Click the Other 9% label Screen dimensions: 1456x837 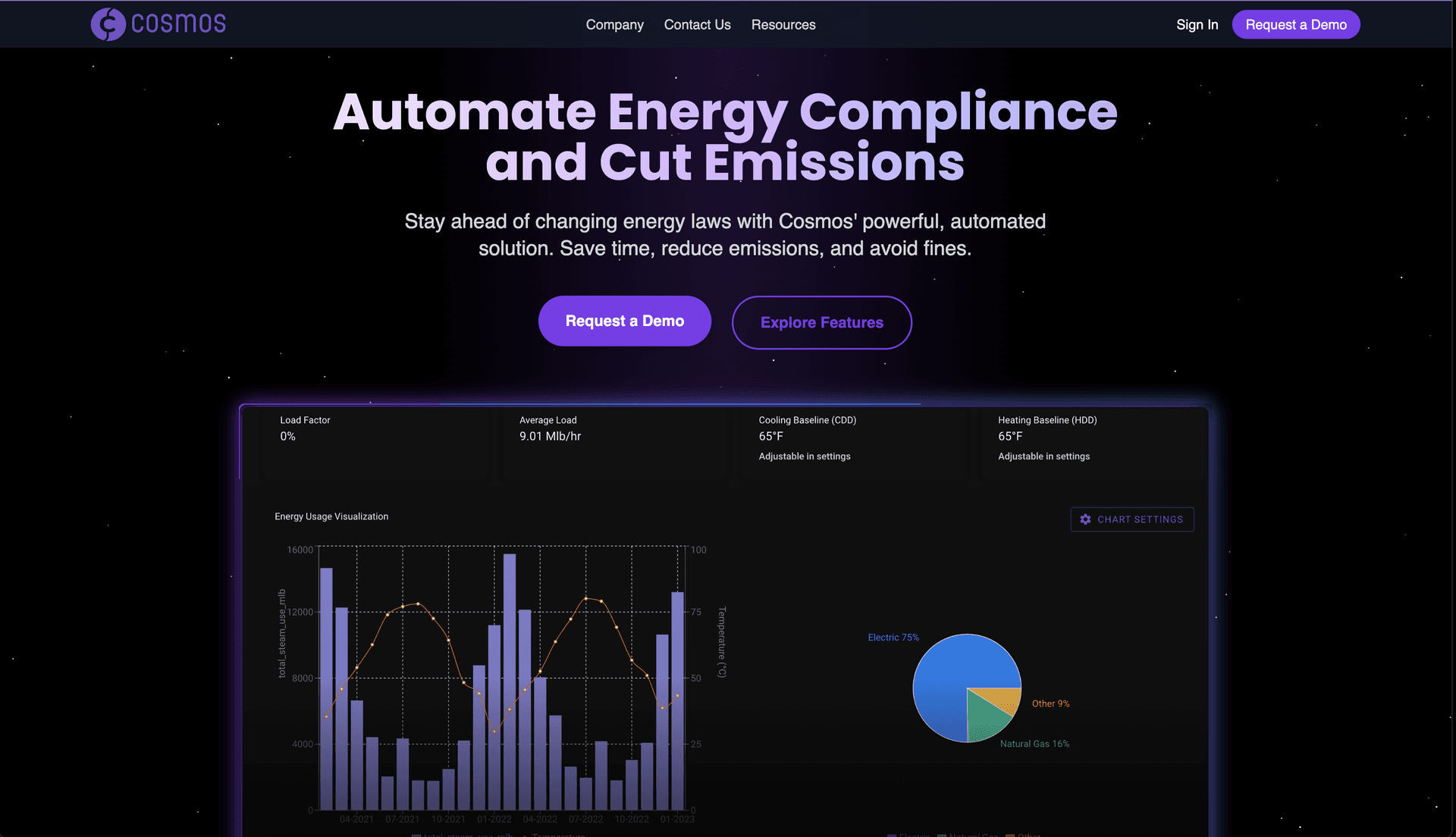(x=1050, y=704)
